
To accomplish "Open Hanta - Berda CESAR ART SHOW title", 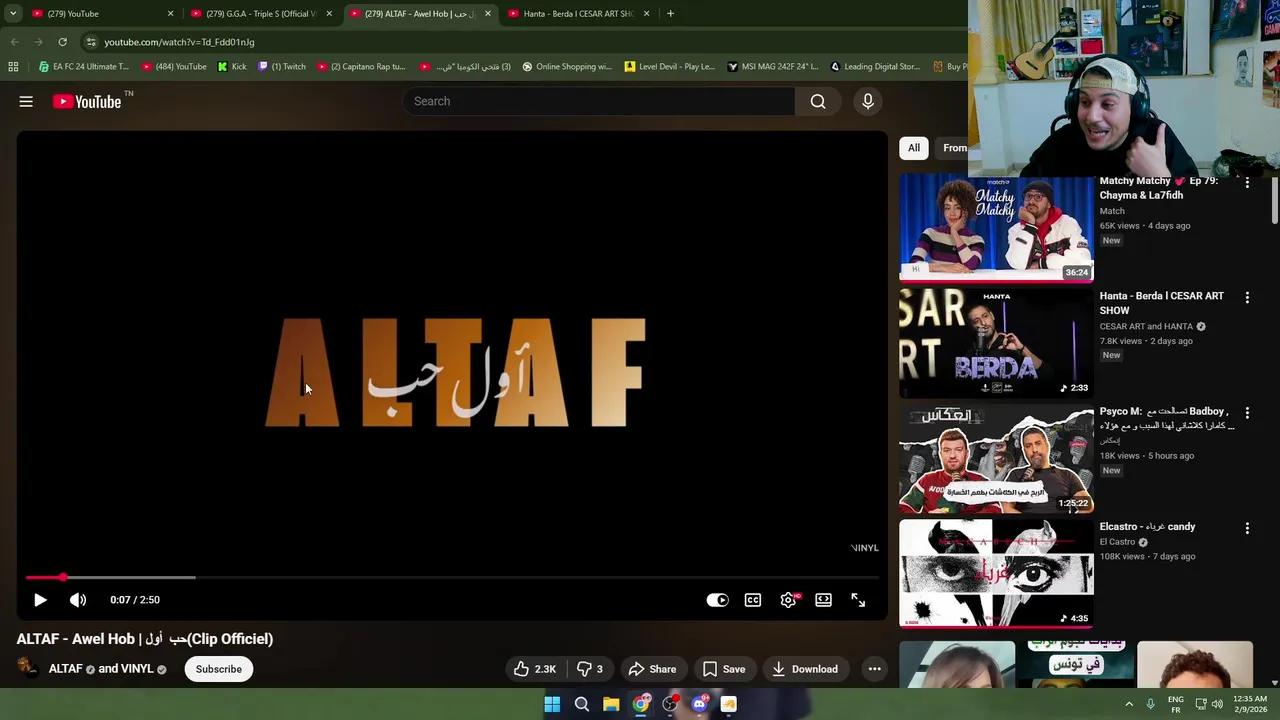I will coord(1161,303).
